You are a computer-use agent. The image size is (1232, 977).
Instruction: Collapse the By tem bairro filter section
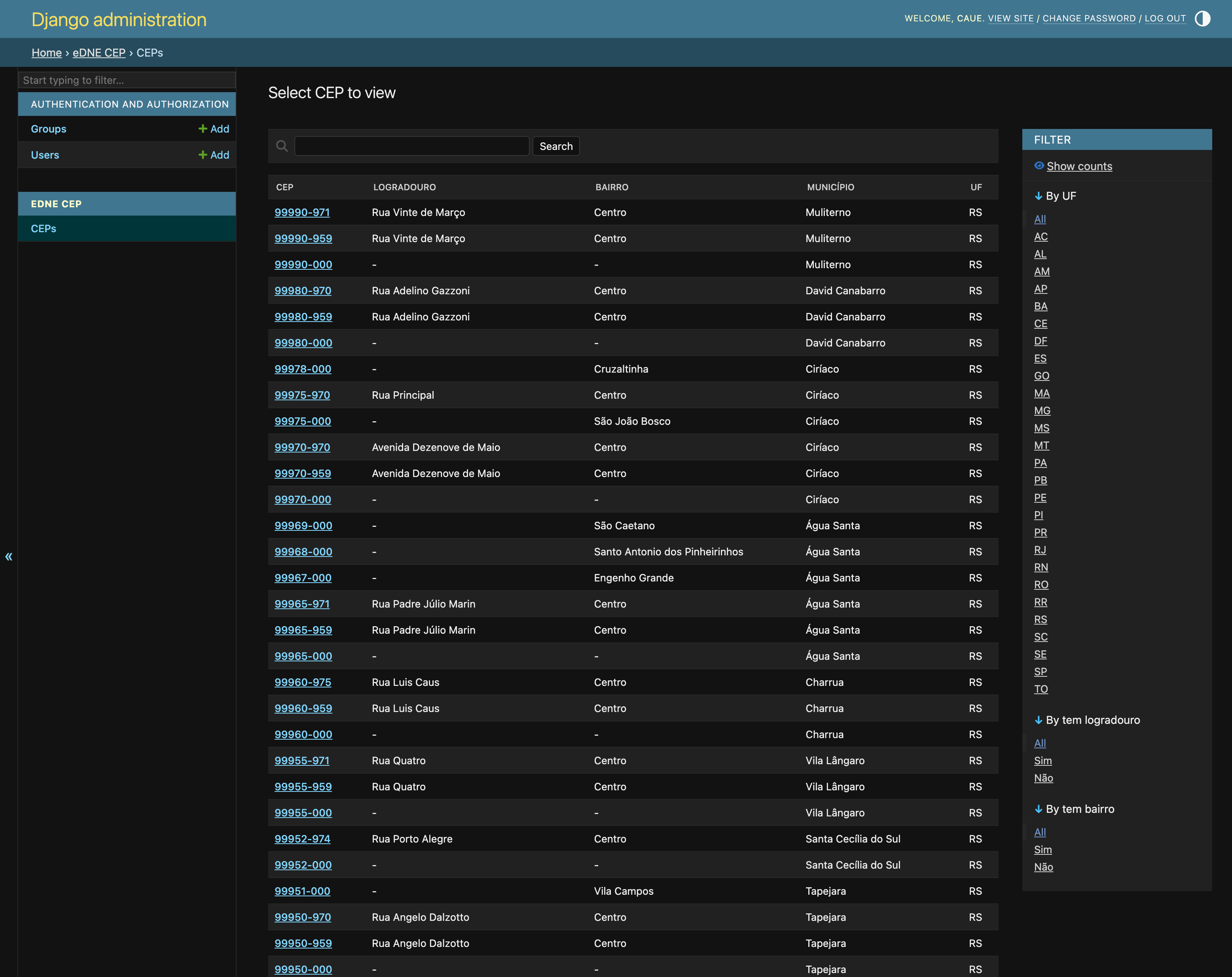pos(1074,810)
